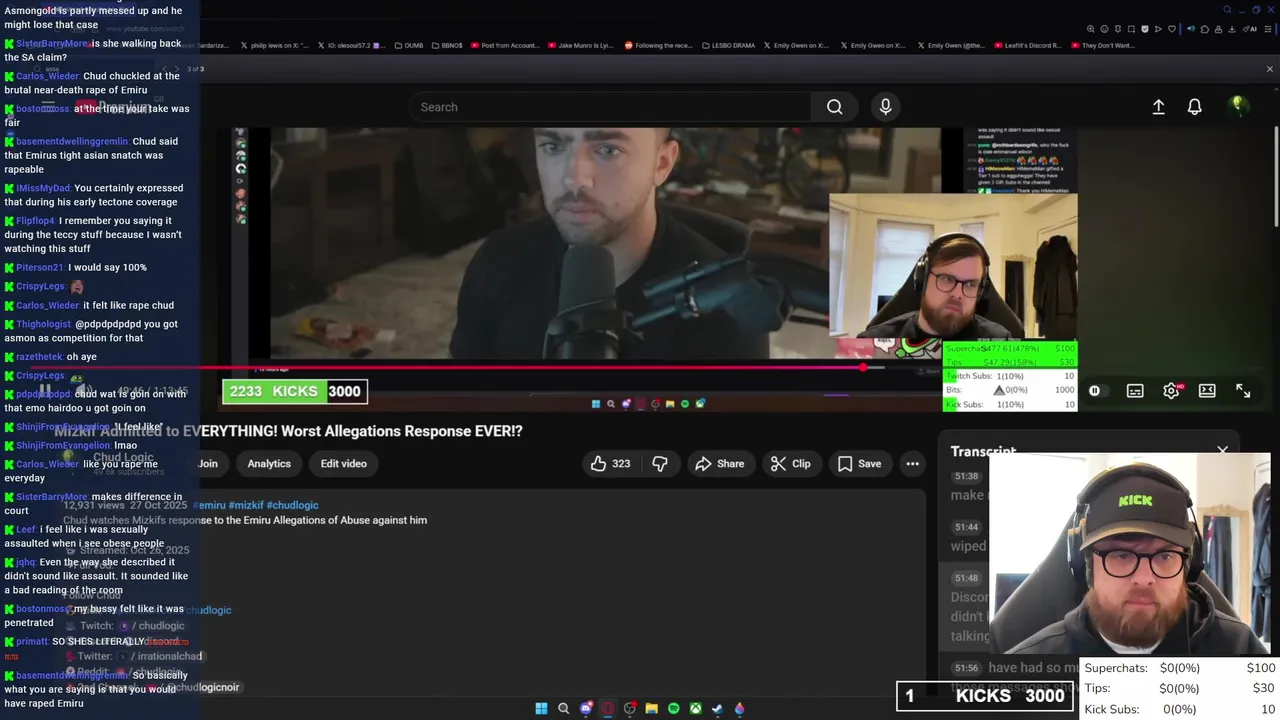Click chat username Thighologist
The width and height of the screenshot is (1280, 720).
pyautogui.click(x=43, y=324)
